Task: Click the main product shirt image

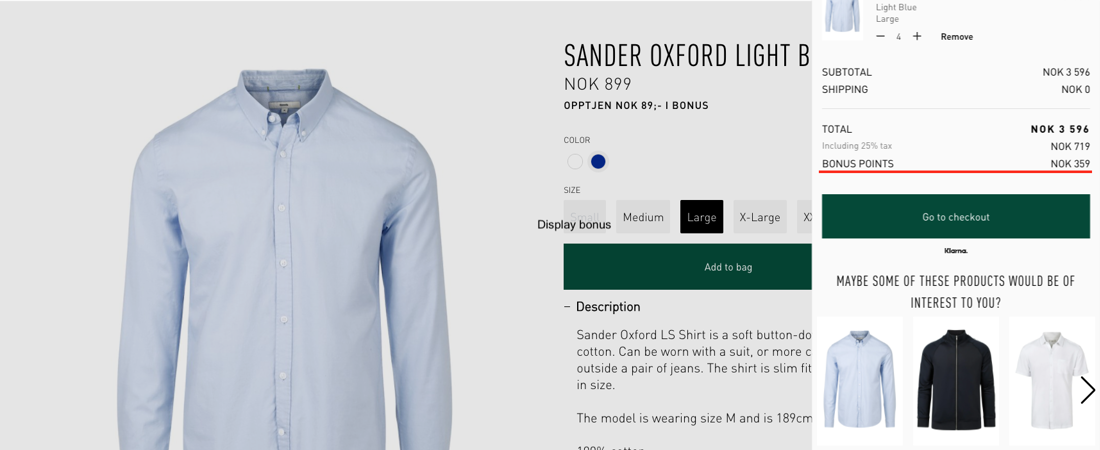Action: 283,260
